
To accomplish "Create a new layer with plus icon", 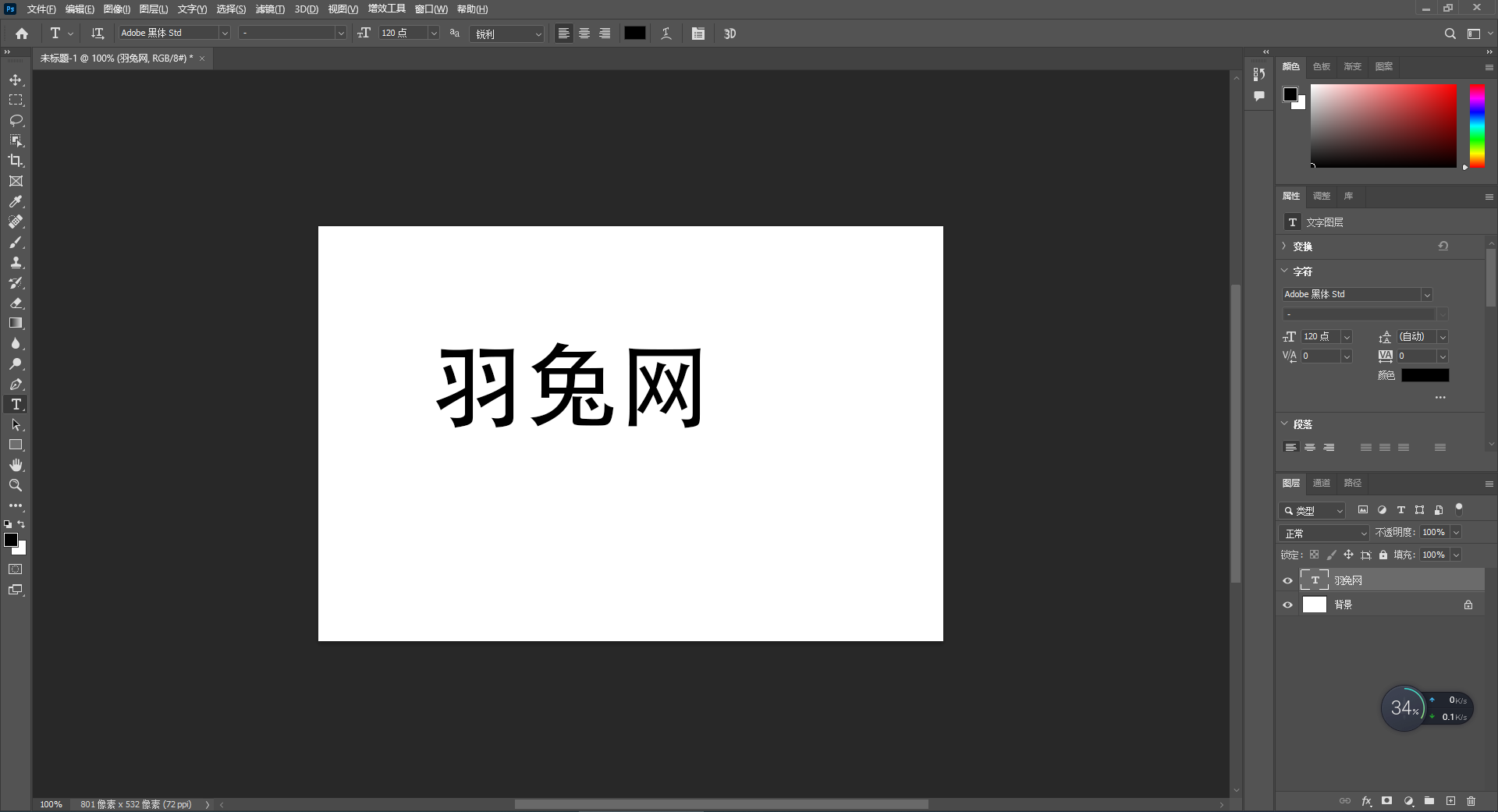I will [x=1450, y=801].
